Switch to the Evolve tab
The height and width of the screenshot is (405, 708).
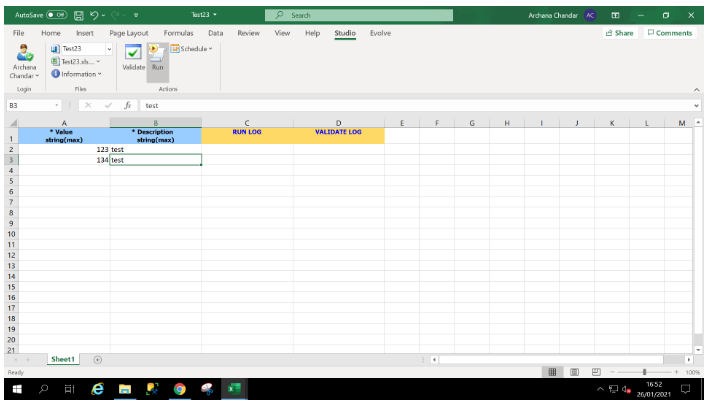(x=380, y=33)
